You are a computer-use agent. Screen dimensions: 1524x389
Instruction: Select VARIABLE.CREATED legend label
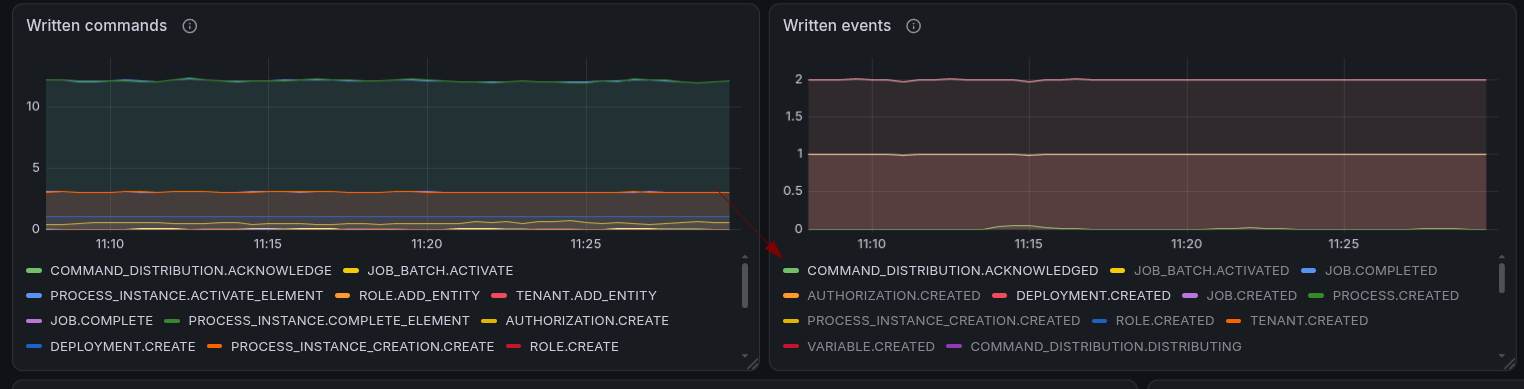pyautogui.click(x=870, y=346)
